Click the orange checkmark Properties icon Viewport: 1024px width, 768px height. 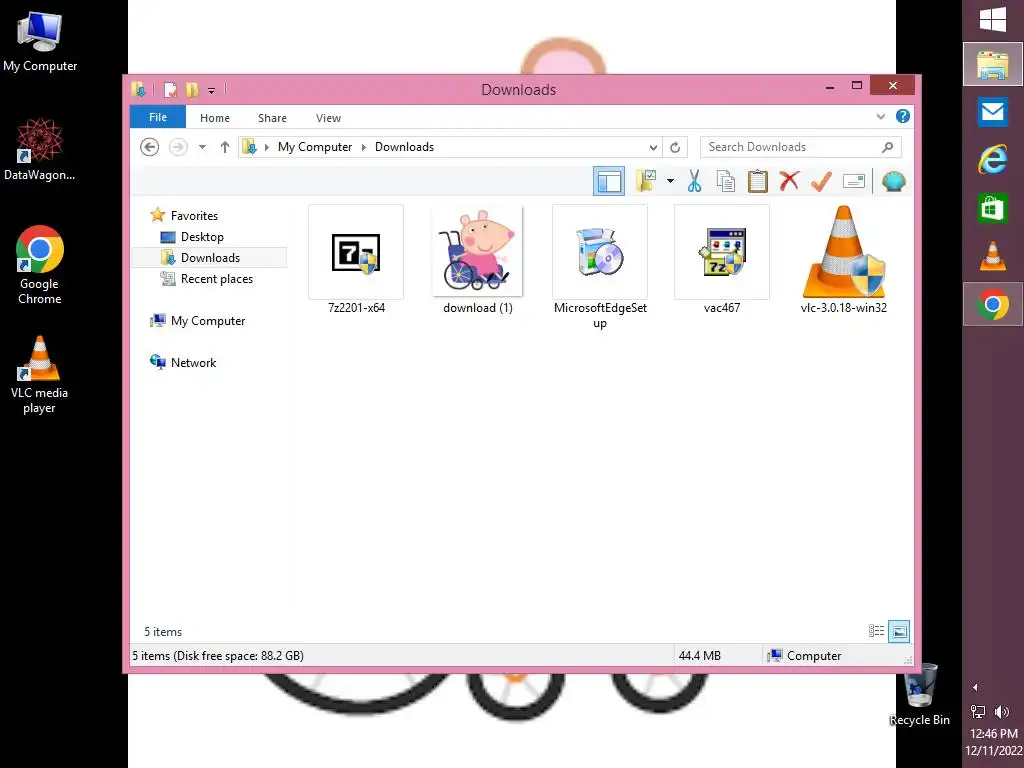point(821,181)
